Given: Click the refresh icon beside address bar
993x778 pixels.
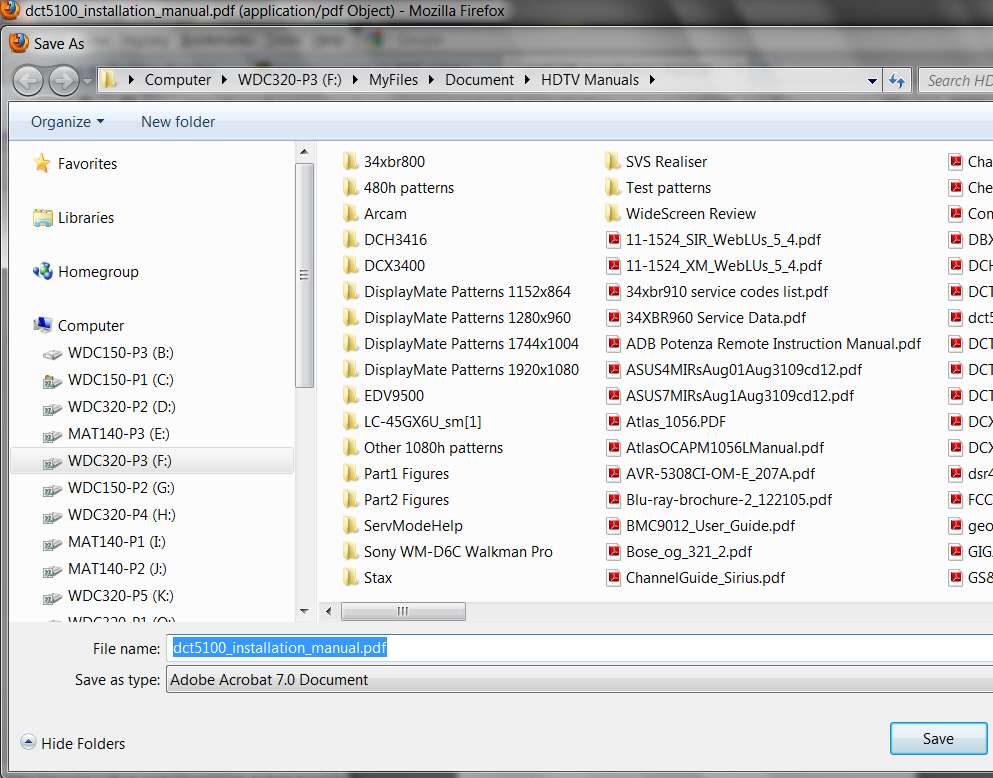Looking at the screenshot, I should pos(897,80).
